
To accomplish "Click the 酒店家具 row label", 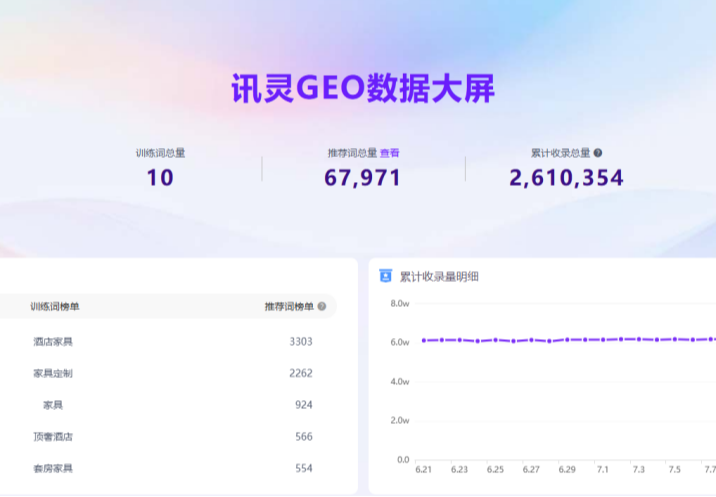I will [x=53, y=342].
